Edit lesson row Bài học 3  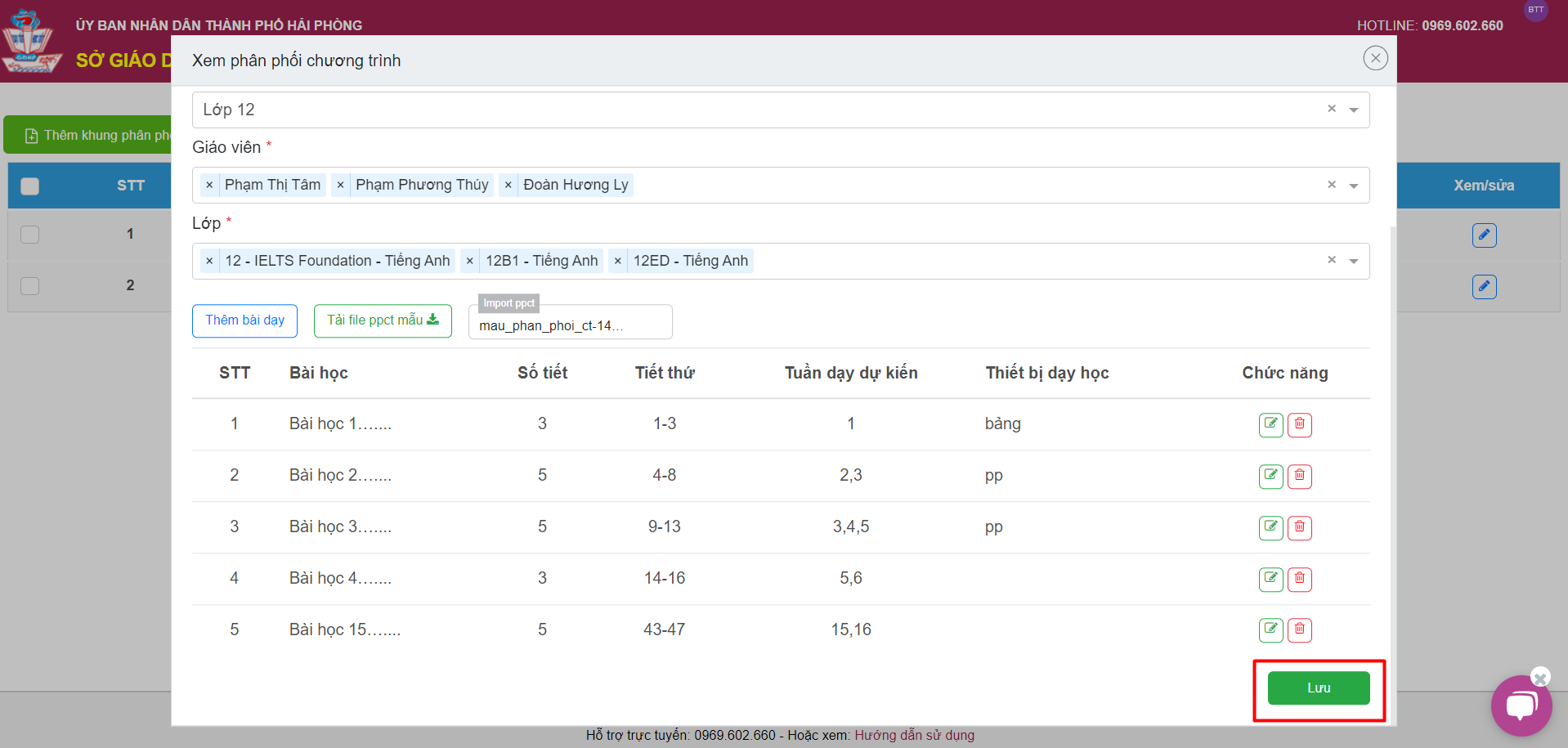pos(1270,527)
